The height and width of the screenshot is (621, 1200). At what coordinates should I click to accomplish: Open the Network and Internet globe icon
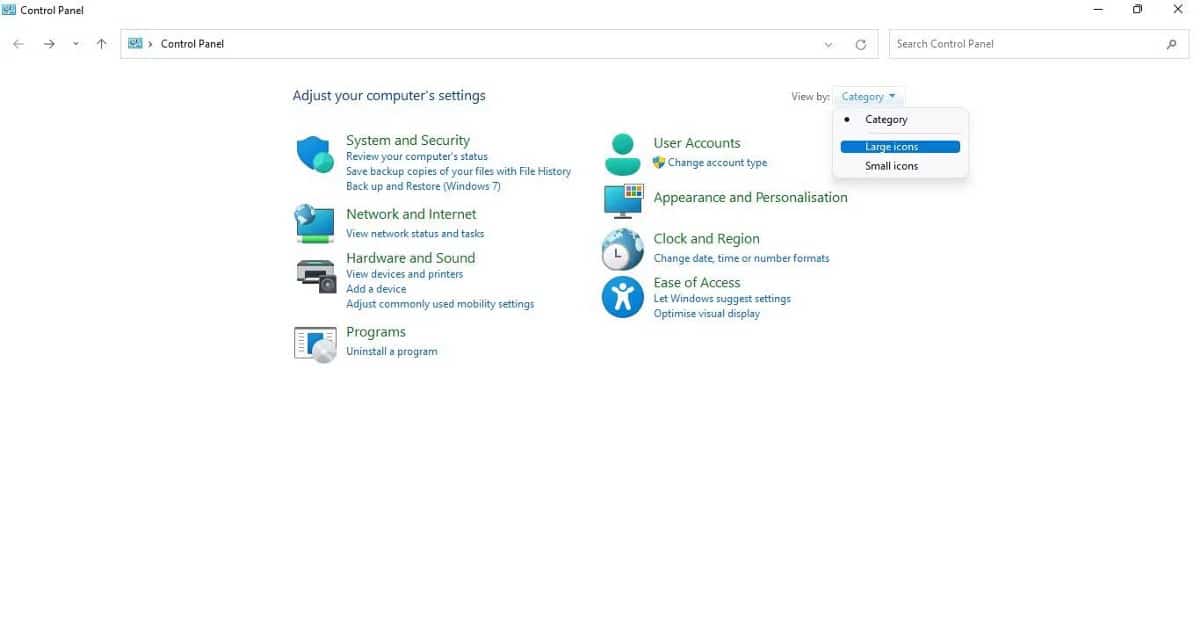point(315,223)
